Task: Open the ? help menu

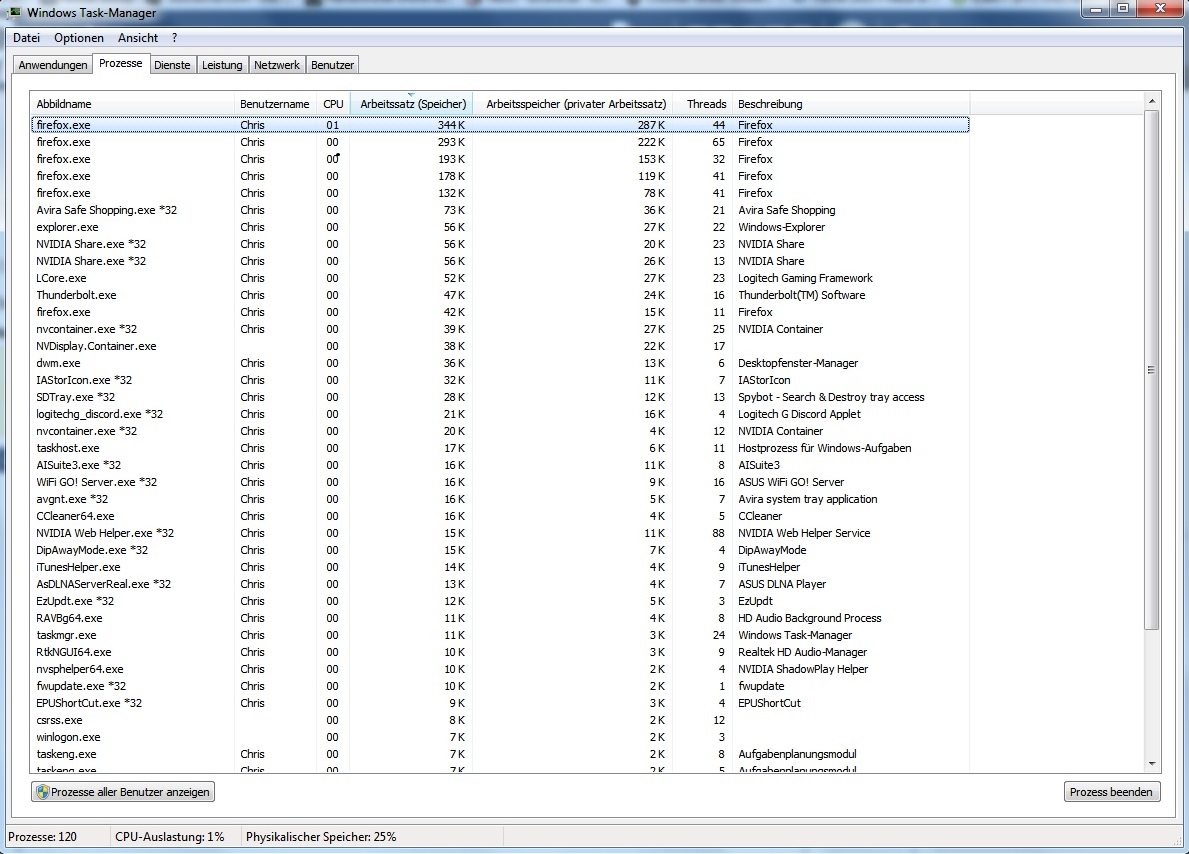Action: coord(174,38)
